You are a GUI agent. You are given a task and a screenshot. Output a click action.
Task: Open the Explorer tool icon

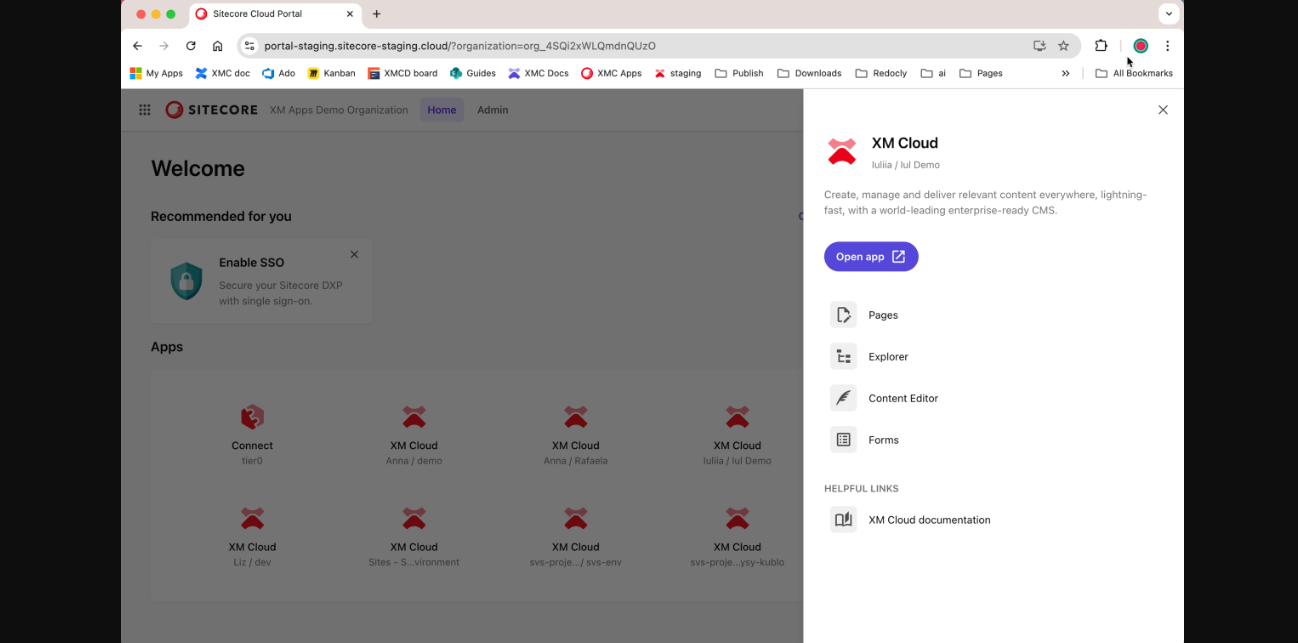843,357
